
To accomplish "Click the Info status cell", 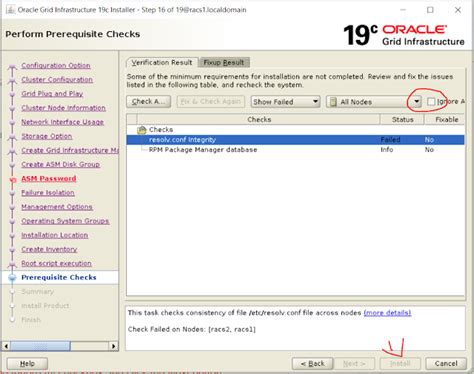I will tap(387, 150).
